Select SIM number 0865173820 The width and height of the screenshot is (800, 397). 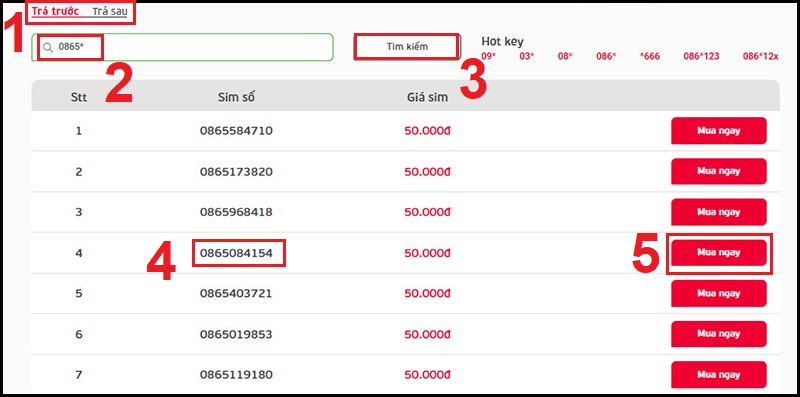coord(236,172)
